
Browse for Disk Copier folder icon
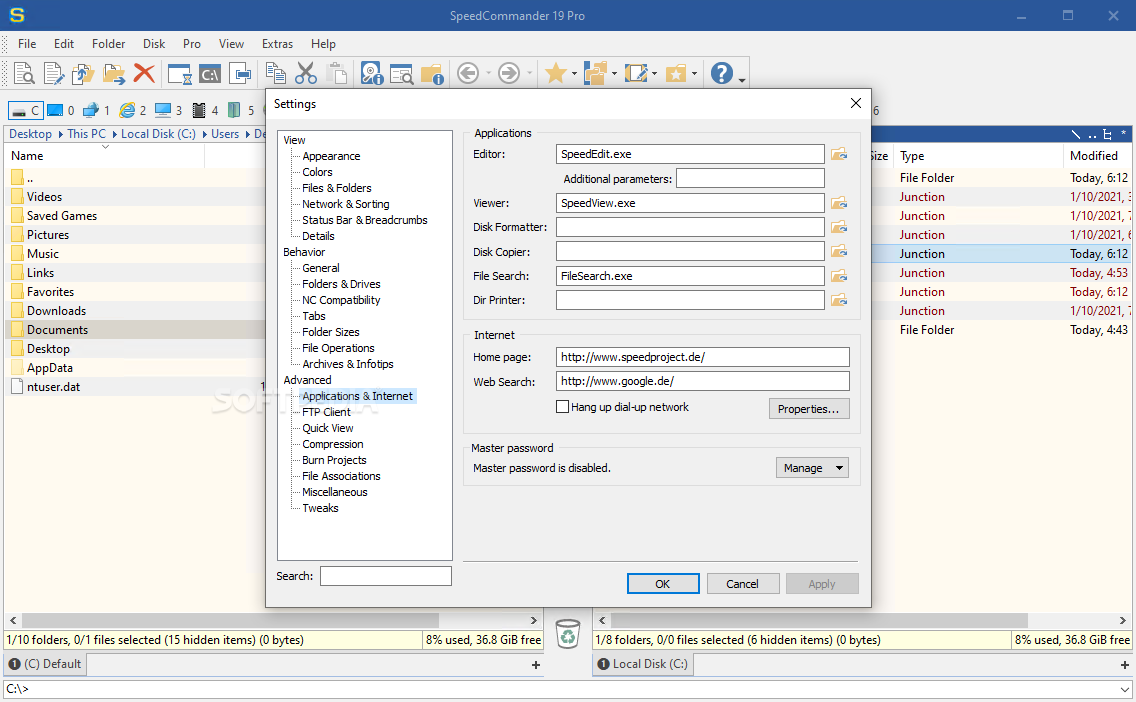point(839,252)
